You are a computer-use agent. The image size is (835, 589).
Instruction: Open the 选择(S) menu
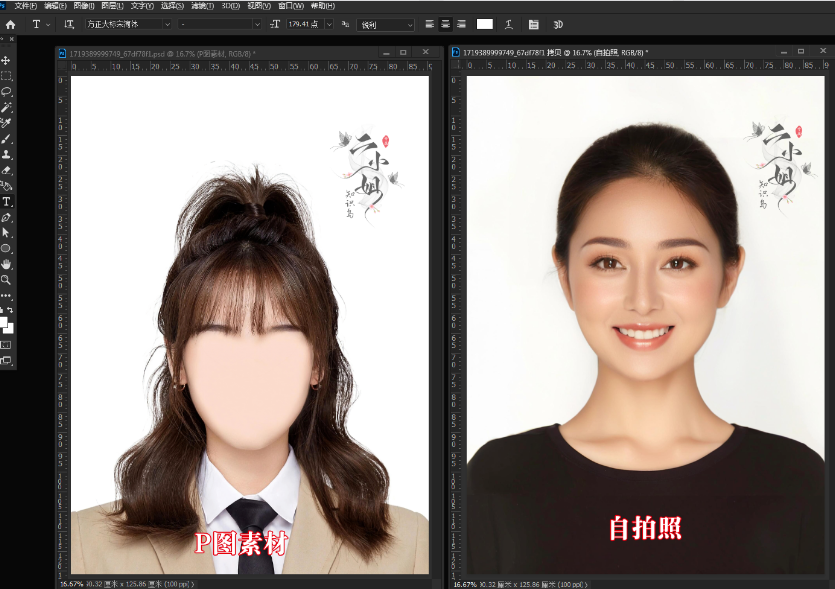point(172,6)
